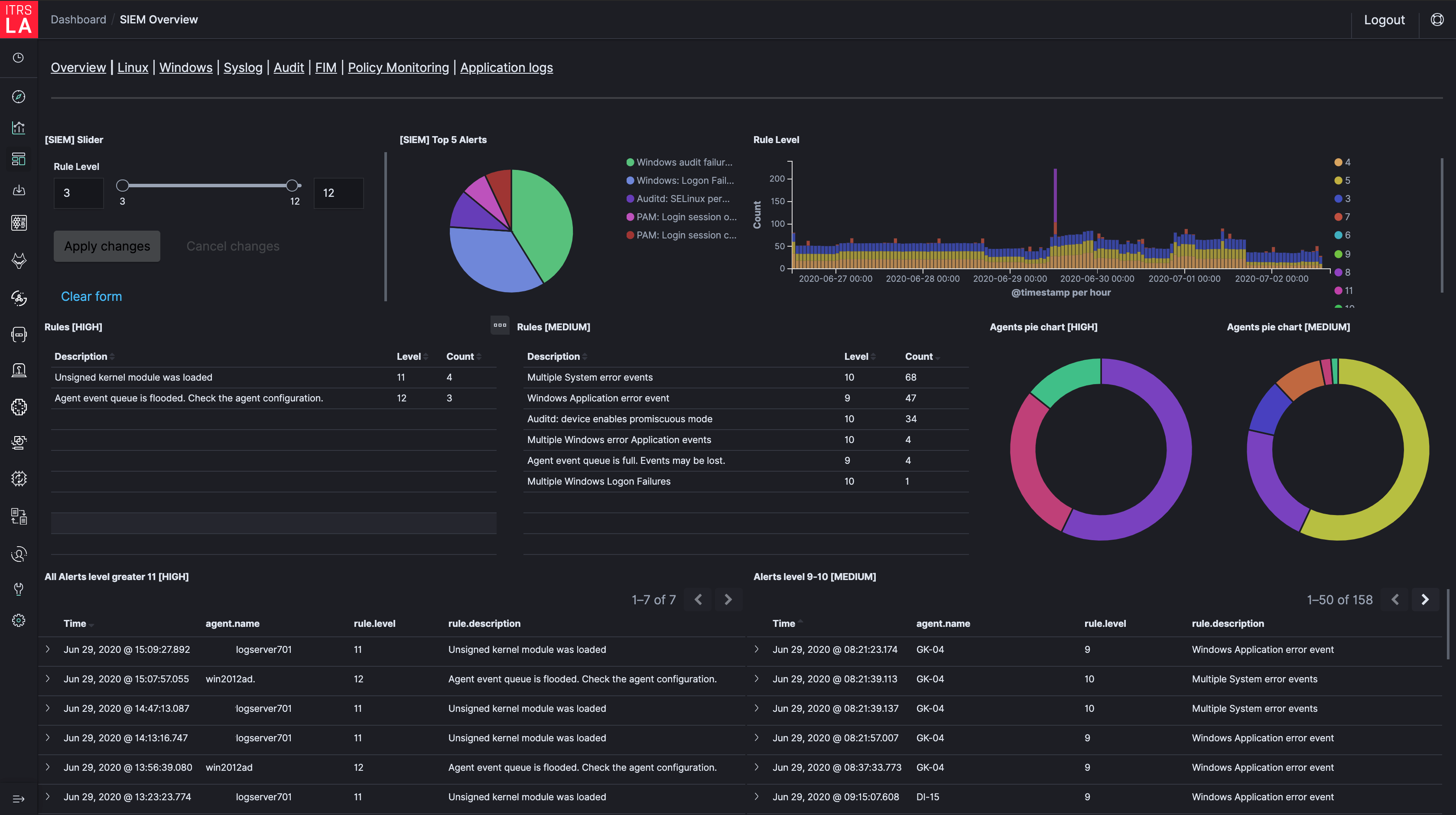Expand the first row in All Alerts table

pos(48,649)
